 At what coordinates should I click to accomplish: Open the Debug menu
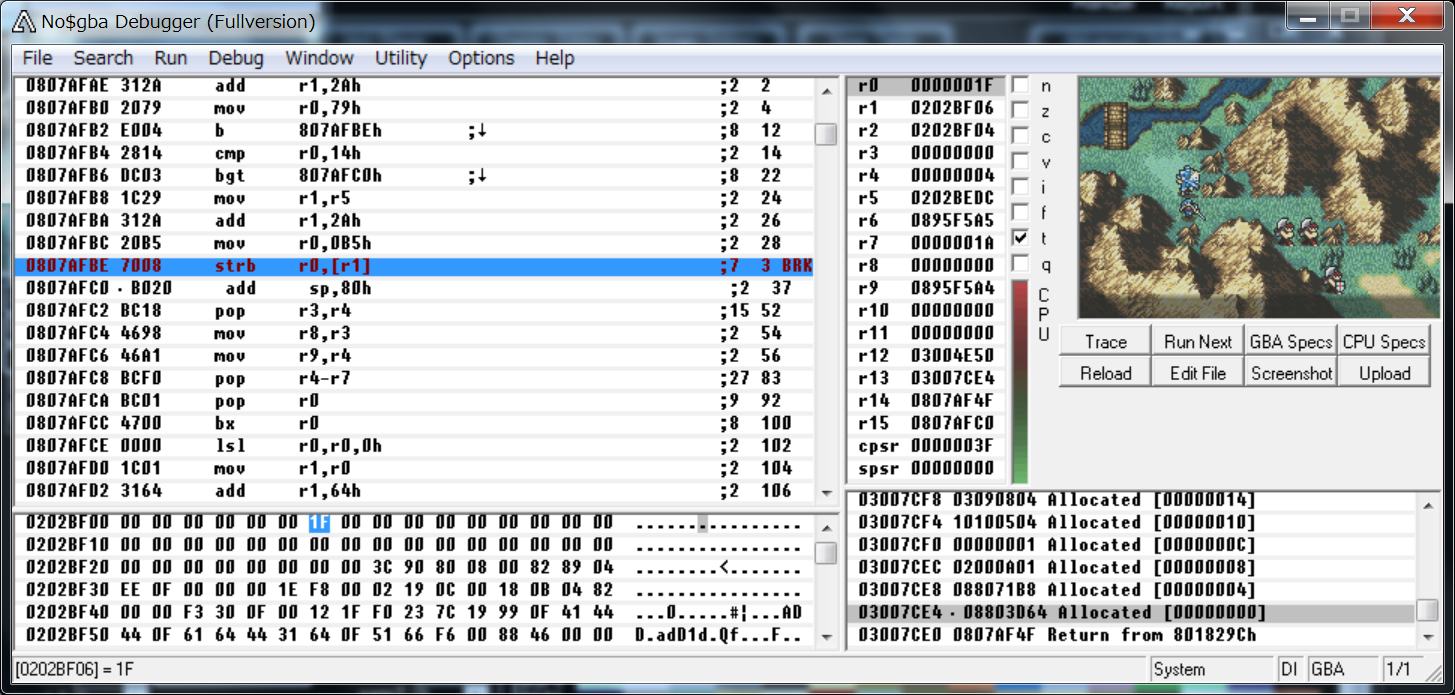[236, 58]
